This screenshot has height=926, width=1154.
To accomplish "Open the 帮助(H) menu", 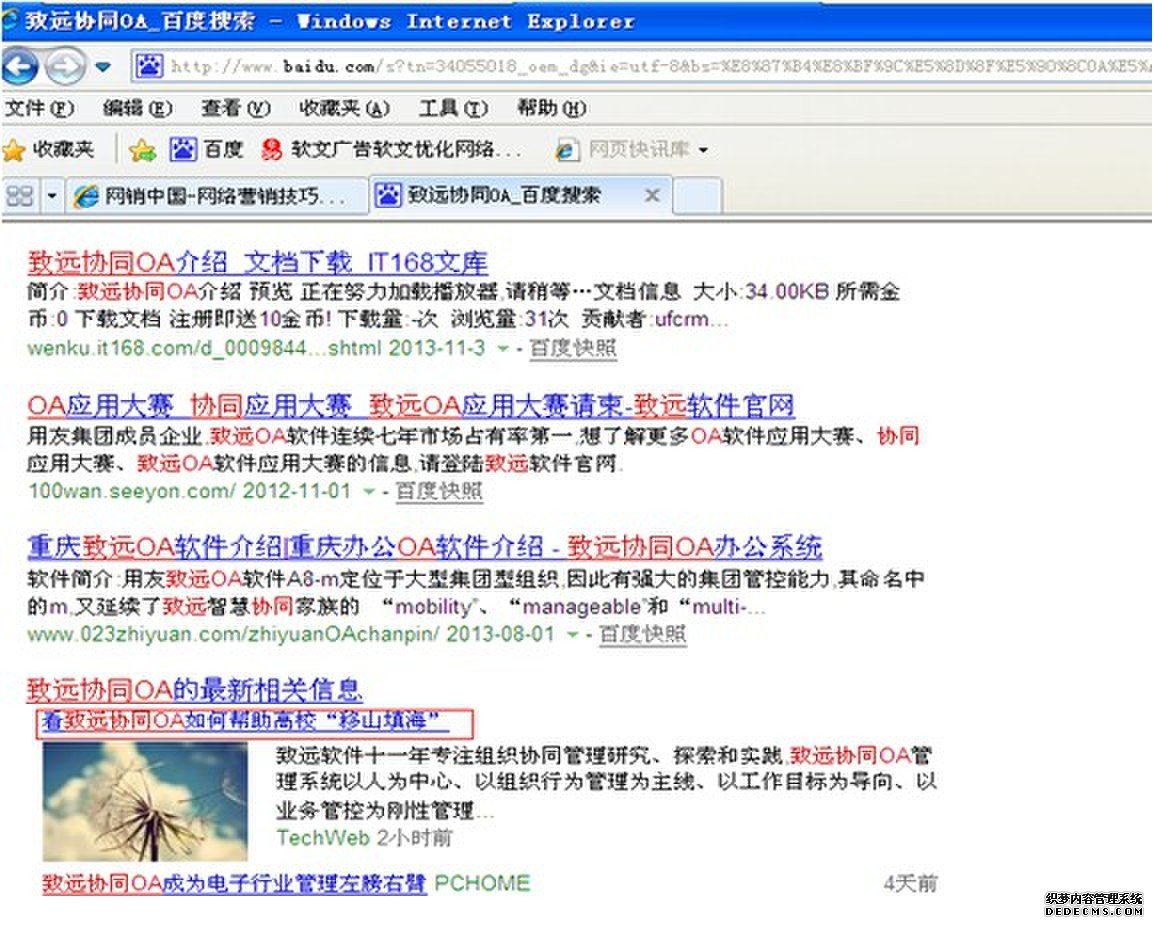I will (551, 109).
